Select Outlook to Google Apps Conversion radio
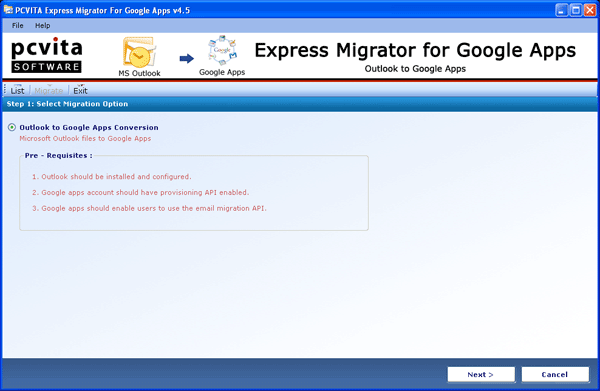This screenshot has height=391, width=600. point(12,127)
